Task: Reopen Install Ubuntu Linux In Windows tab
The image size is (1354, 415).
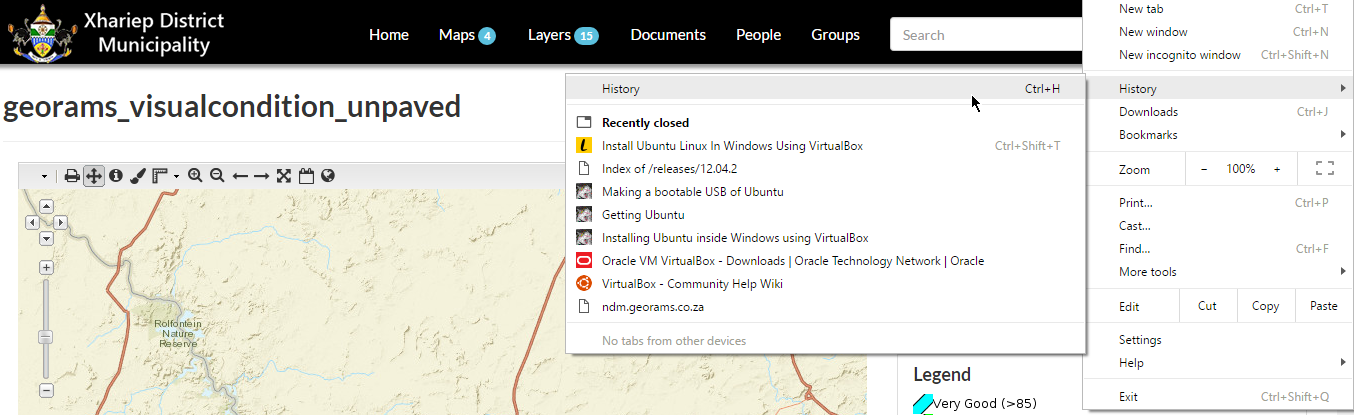Action: [825, 146]
